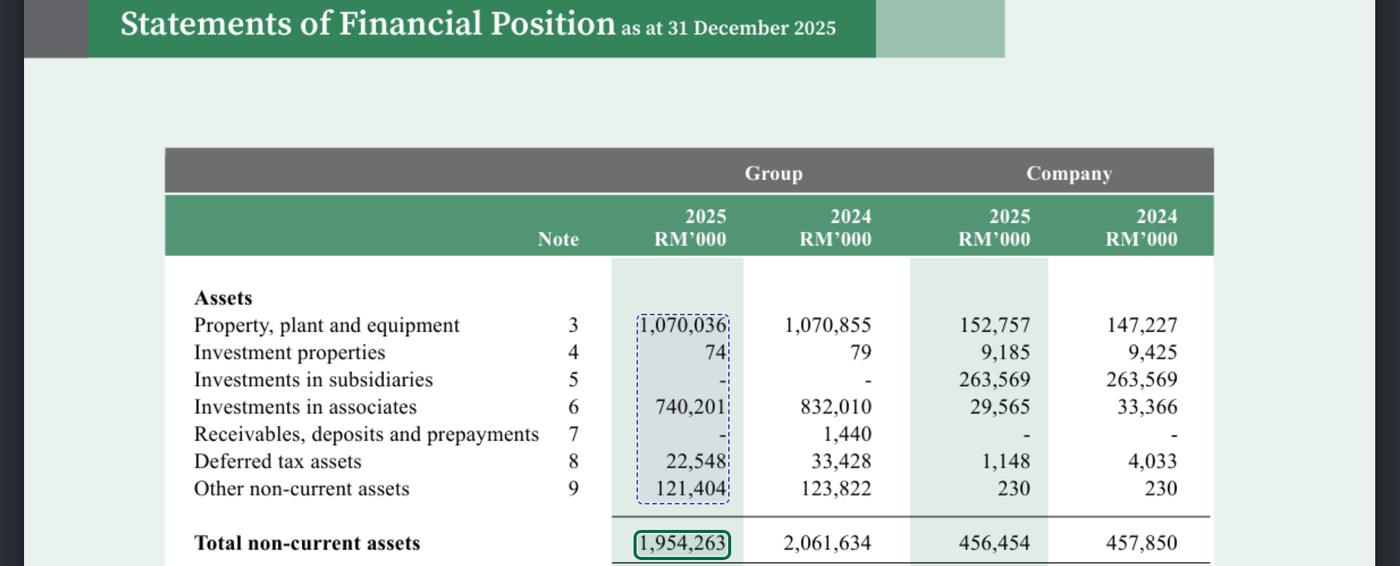Image resolution: width=1400 pixels, height=566 pixels.
Task: Click the value 1,070,036 in Group 2025
Action: pyautogui.click(x=683, y=326)
